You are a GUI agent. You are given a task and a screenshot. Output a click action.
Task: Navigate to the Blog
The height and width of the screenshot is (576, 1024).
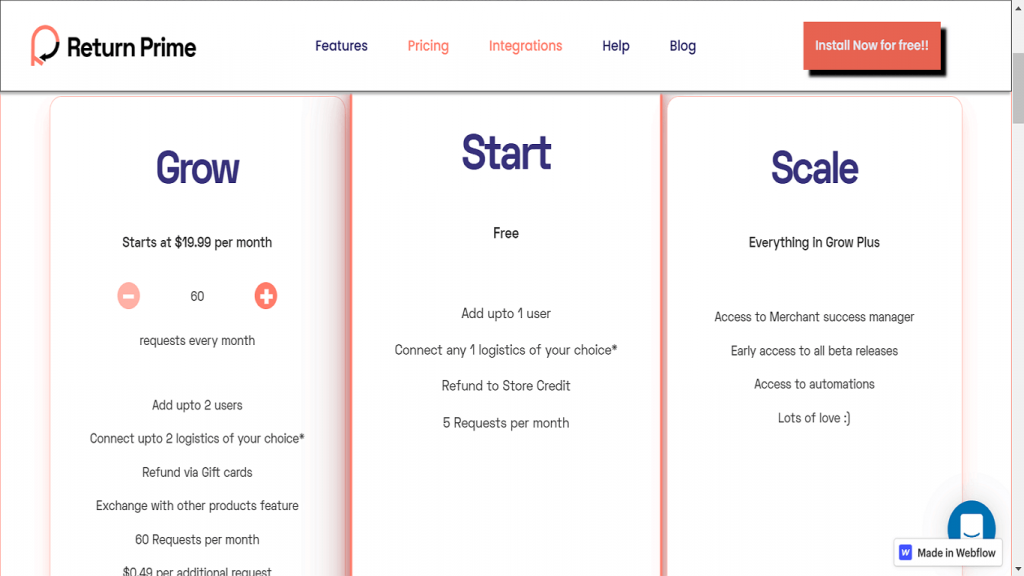[x=682, y=45]
